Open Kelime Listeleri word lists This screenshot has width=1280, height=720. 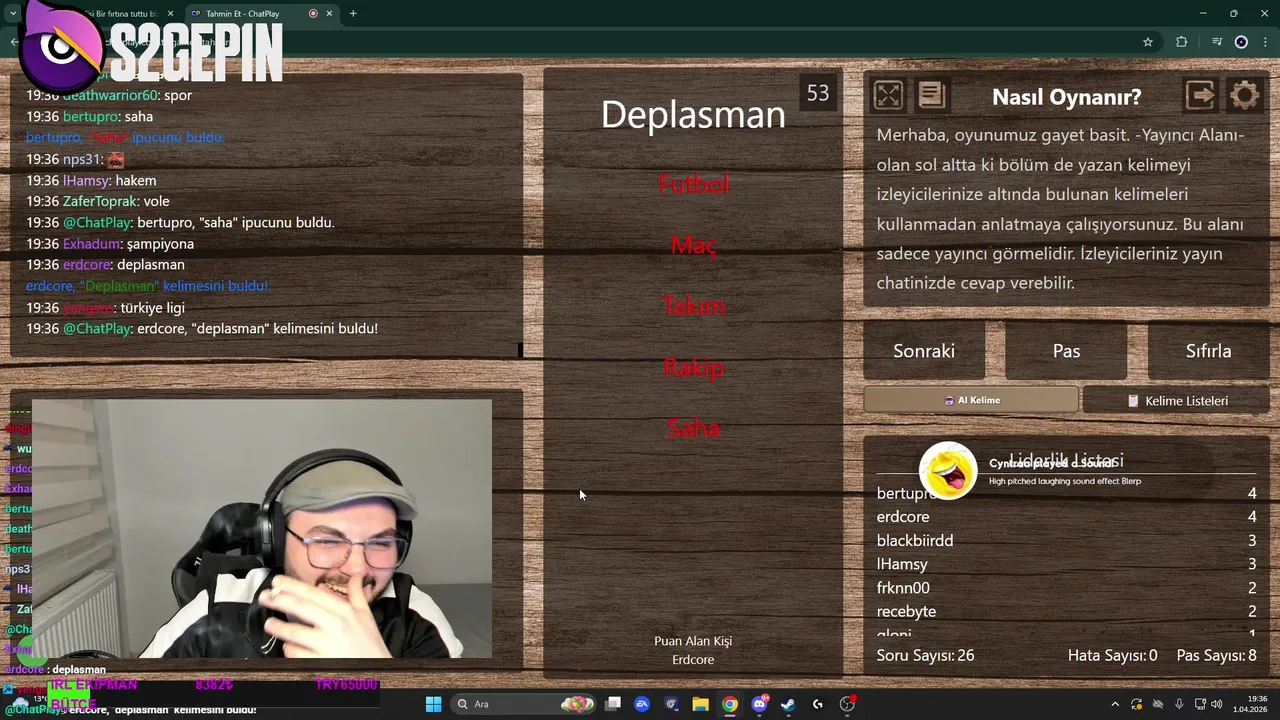1176,401
